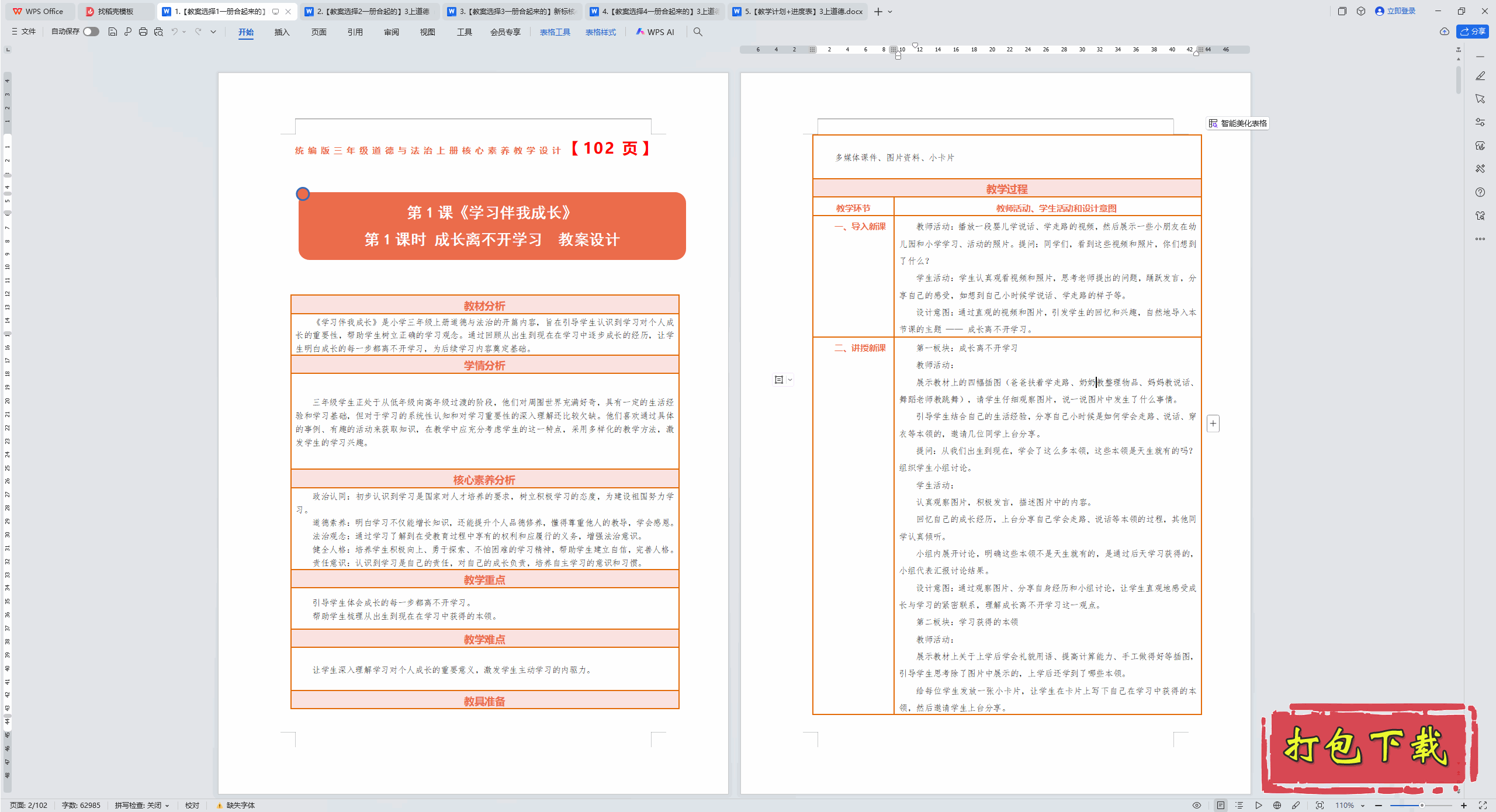The image size is (1496, 812).
Task: Switch to the 5.【教学计划+进度表】 document tab
Action: pyautogui.click(x=798, y=11)
